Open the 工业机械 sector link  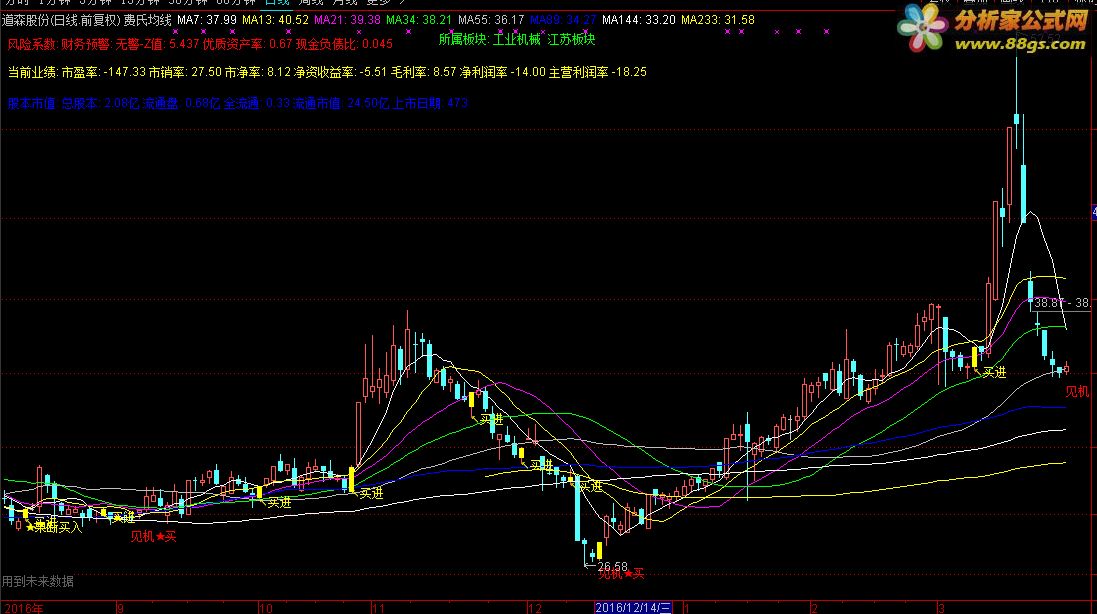(516, 40)
